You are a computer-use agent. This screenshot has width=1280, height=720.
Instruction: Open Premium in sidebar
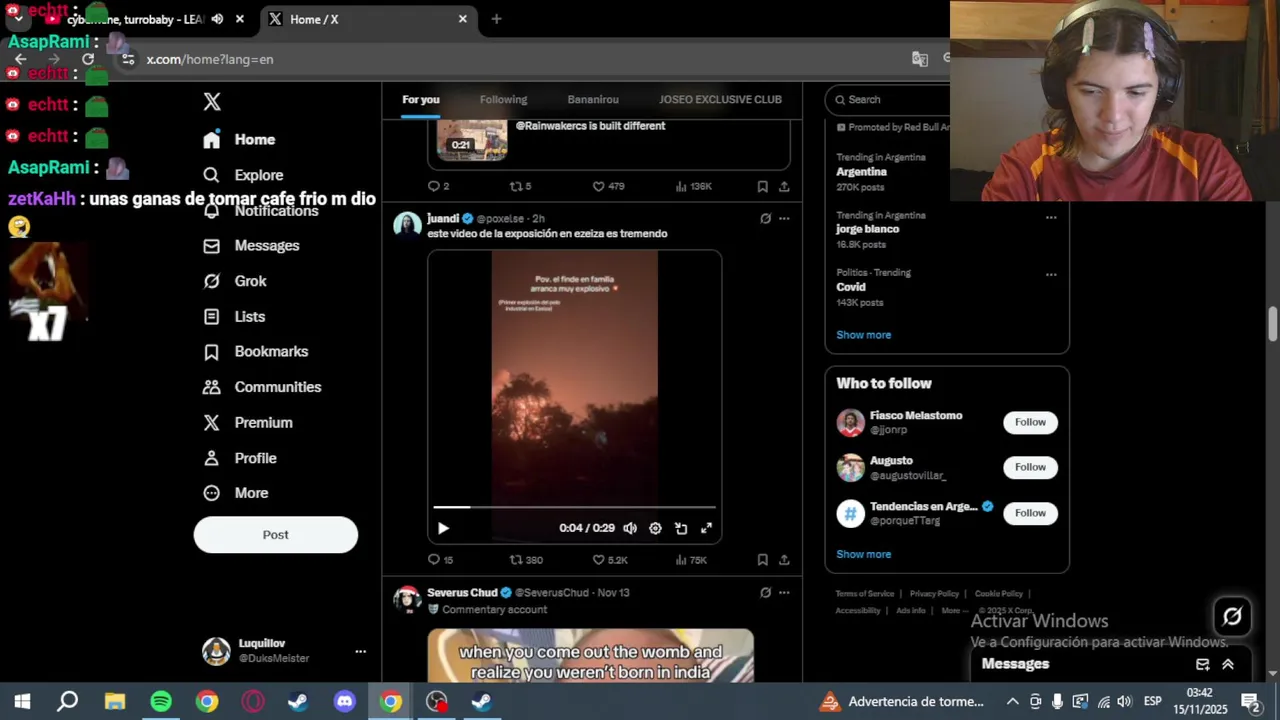click(x=247, y=423)
